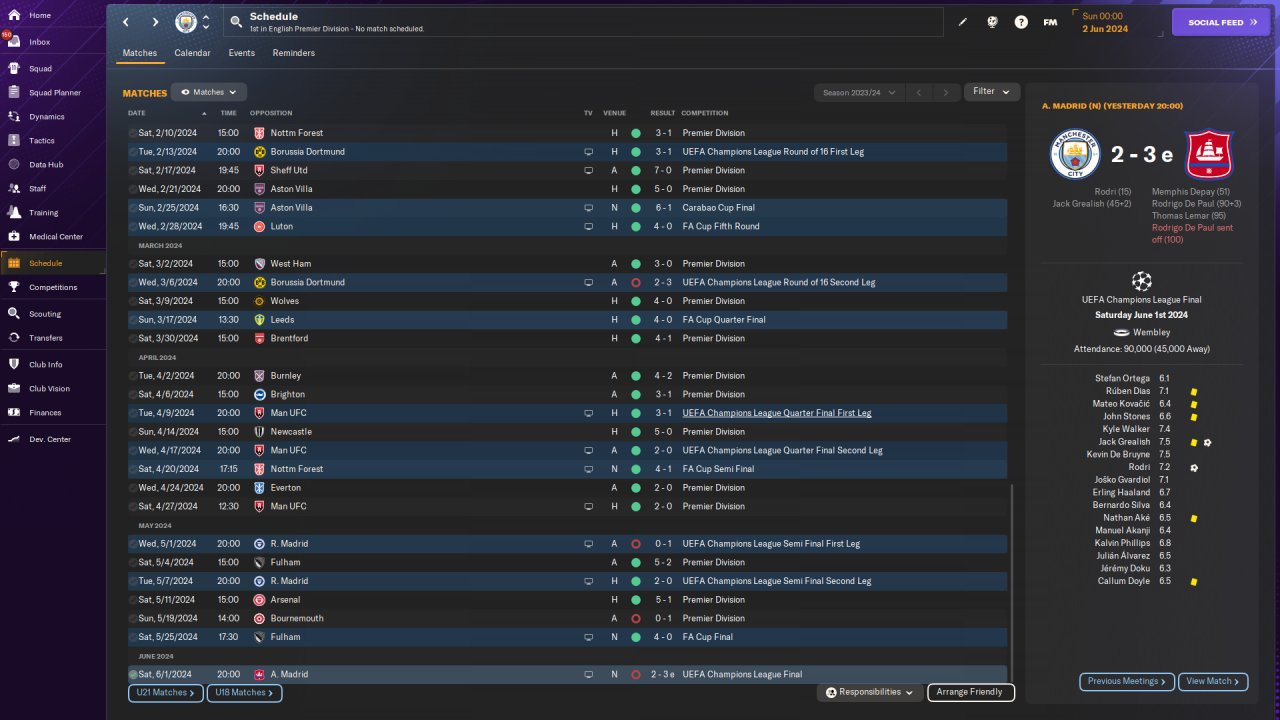
Task: Open the Finances sidebar icon
Action: (x=14, y=412)
